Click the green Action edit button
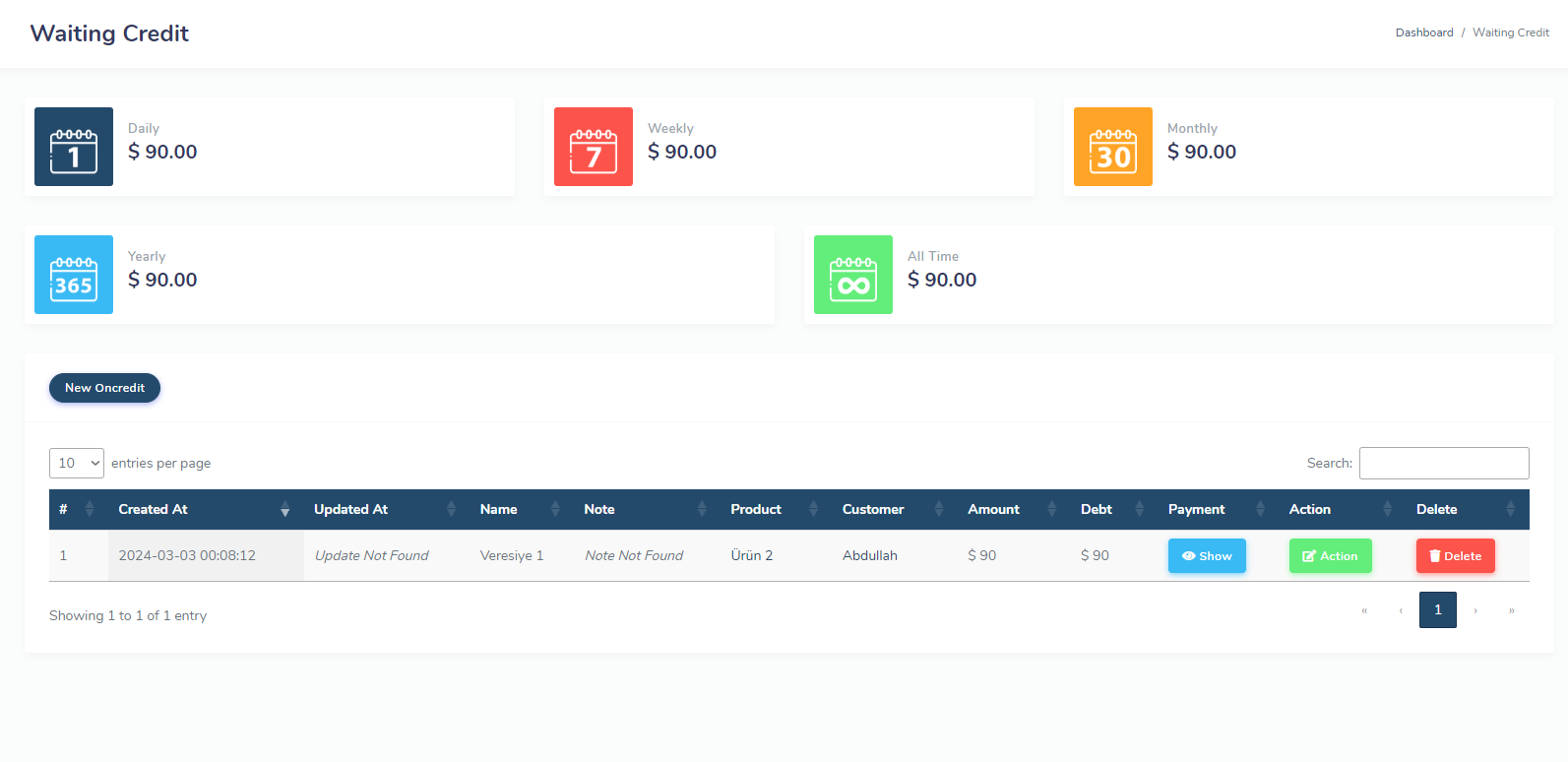 click(x=1330, y=556)
